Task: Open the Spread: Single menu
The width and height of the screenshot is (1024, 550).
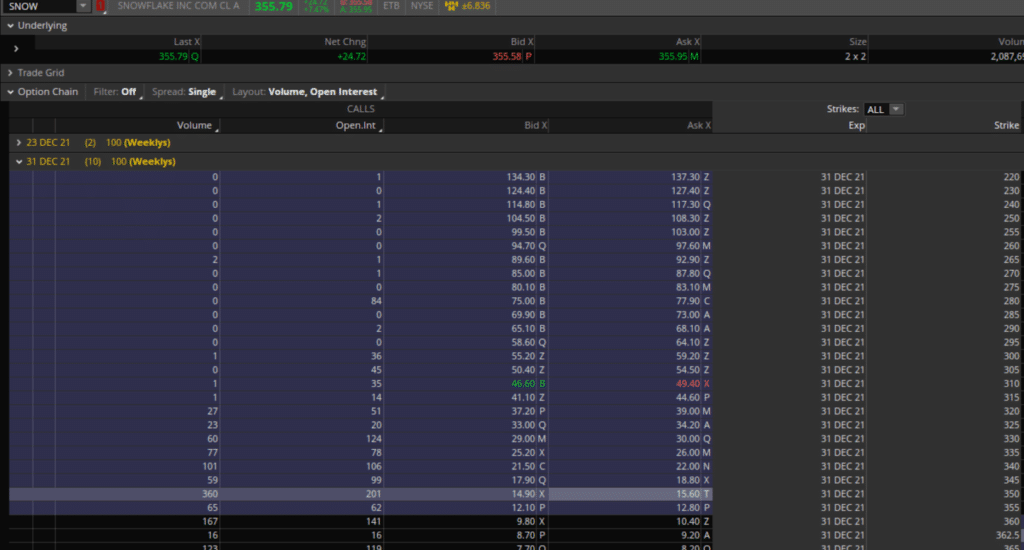Action: click(x=187, y=92)
